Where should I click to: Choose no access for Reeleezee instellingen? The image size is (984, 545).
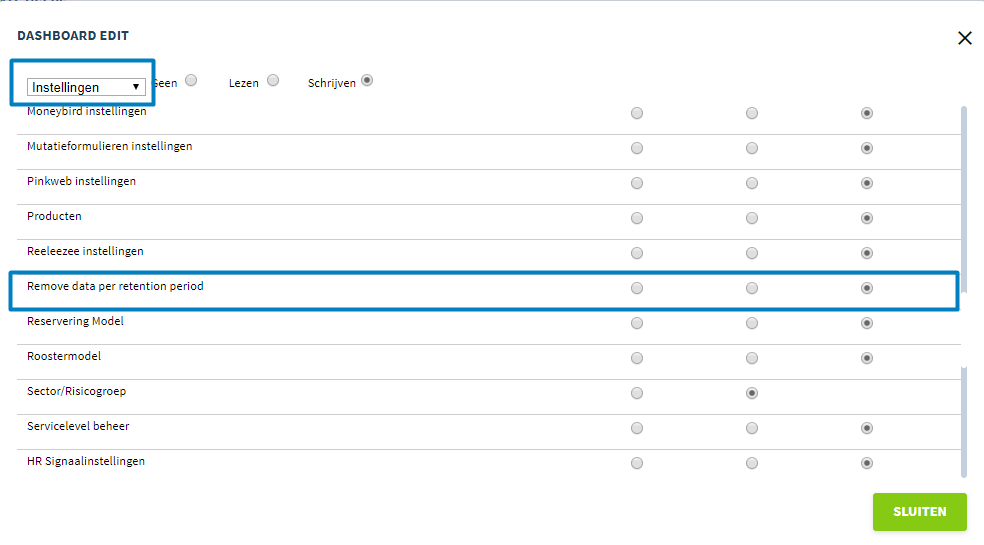(637, 253)
